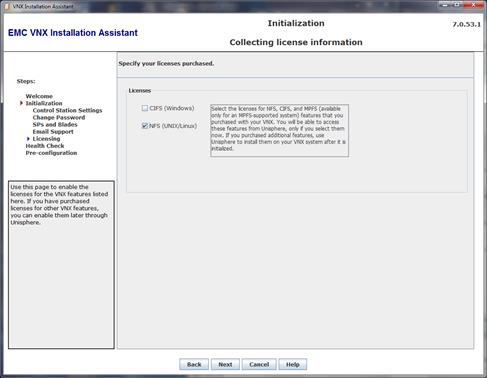Click the sidebar help text panel
Image resolution: width=487 pixels, height=378 pixels.
[x=61, y=265]
